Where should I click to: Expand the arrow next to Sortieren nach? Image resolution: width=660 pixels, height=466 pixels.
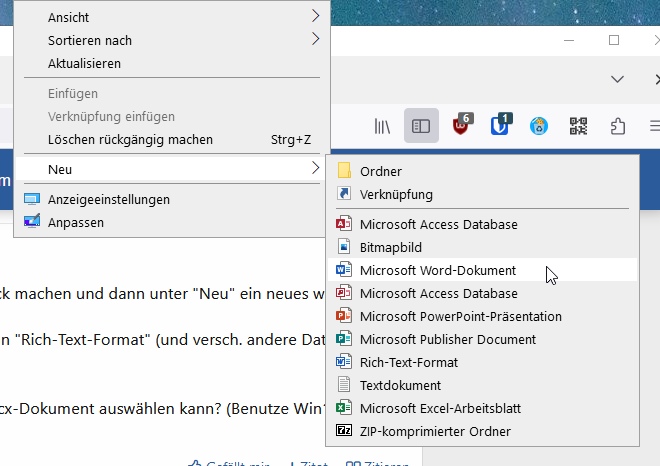point(315,39)
